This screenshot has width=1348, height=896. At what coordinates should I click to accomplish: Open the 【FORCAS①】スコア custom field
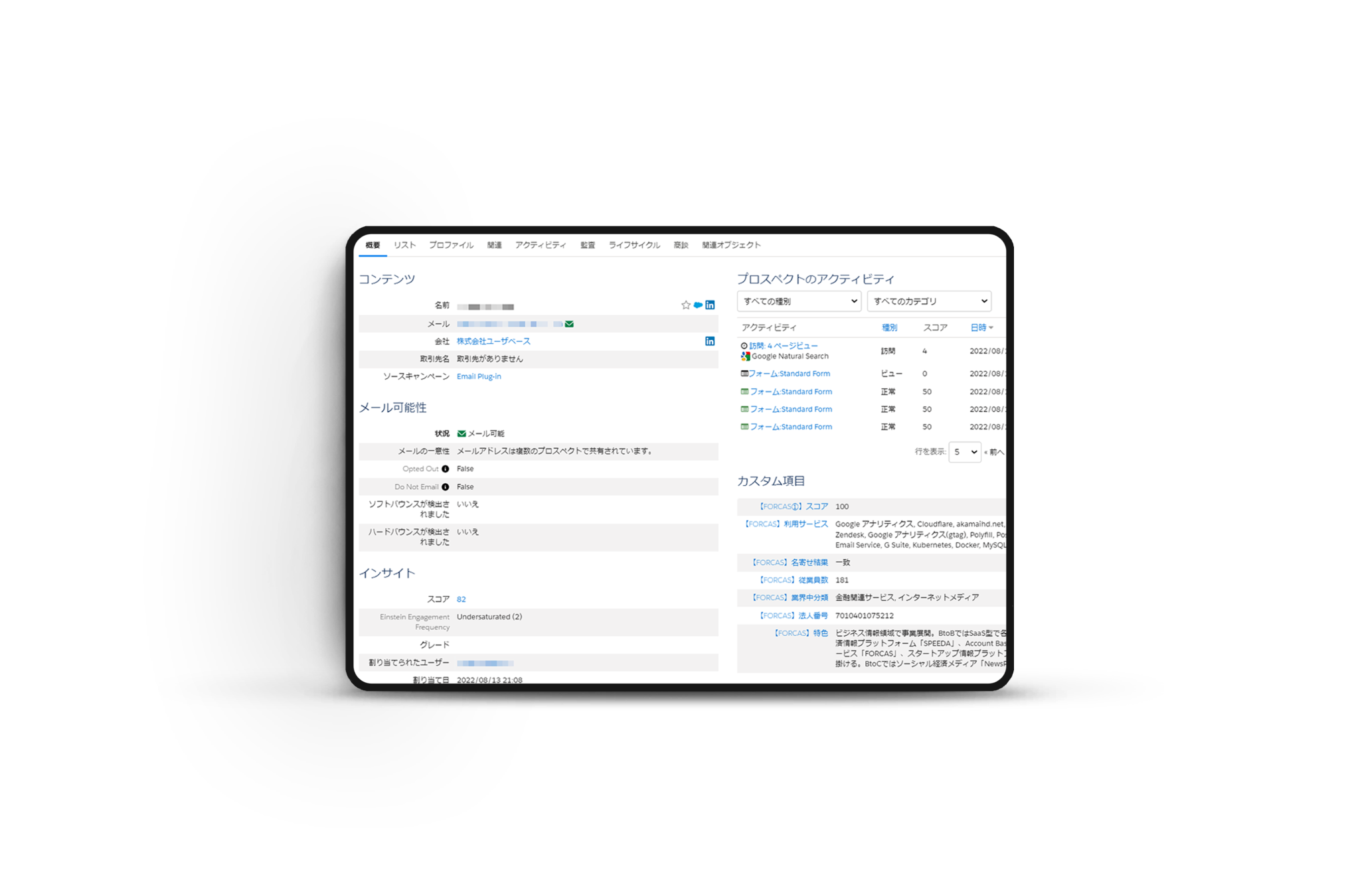pyautogui.click(x=792, y=506)
